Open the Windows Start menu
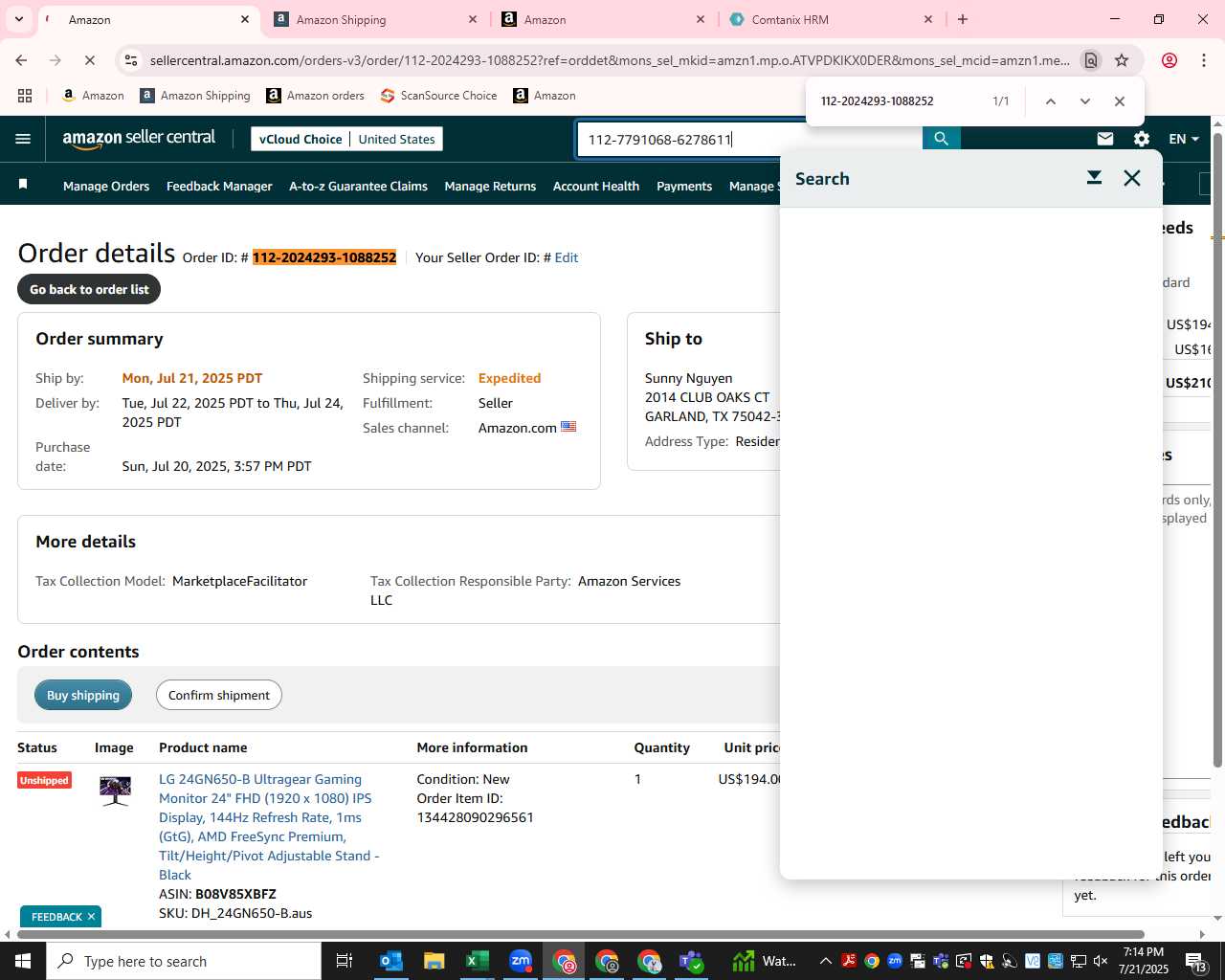 (x=23, y=961)
